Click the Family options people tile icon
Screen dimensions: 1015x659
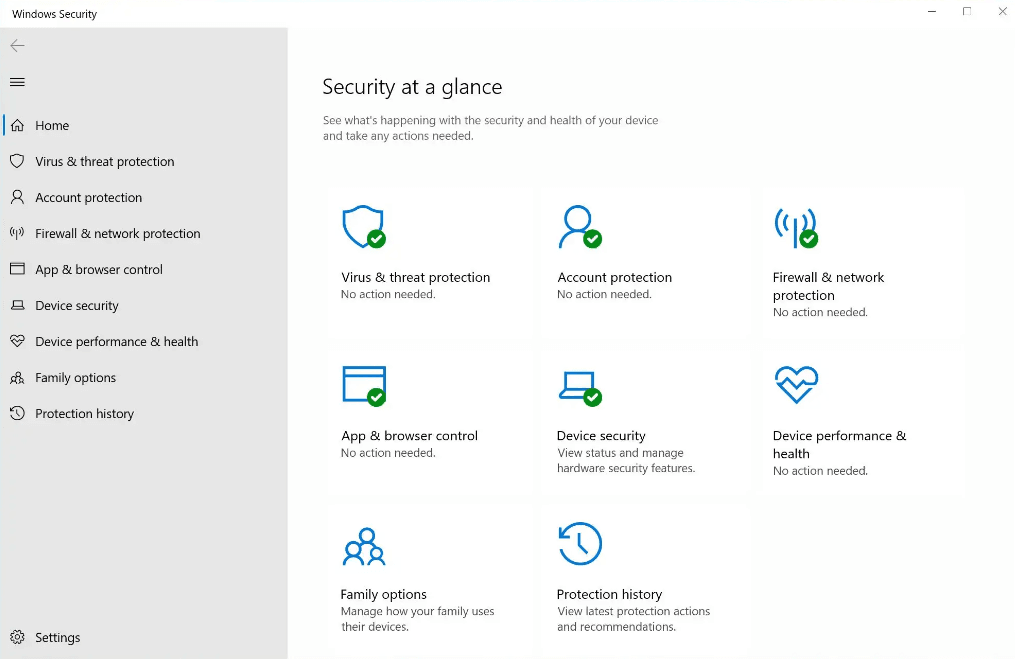click(363, 546)
